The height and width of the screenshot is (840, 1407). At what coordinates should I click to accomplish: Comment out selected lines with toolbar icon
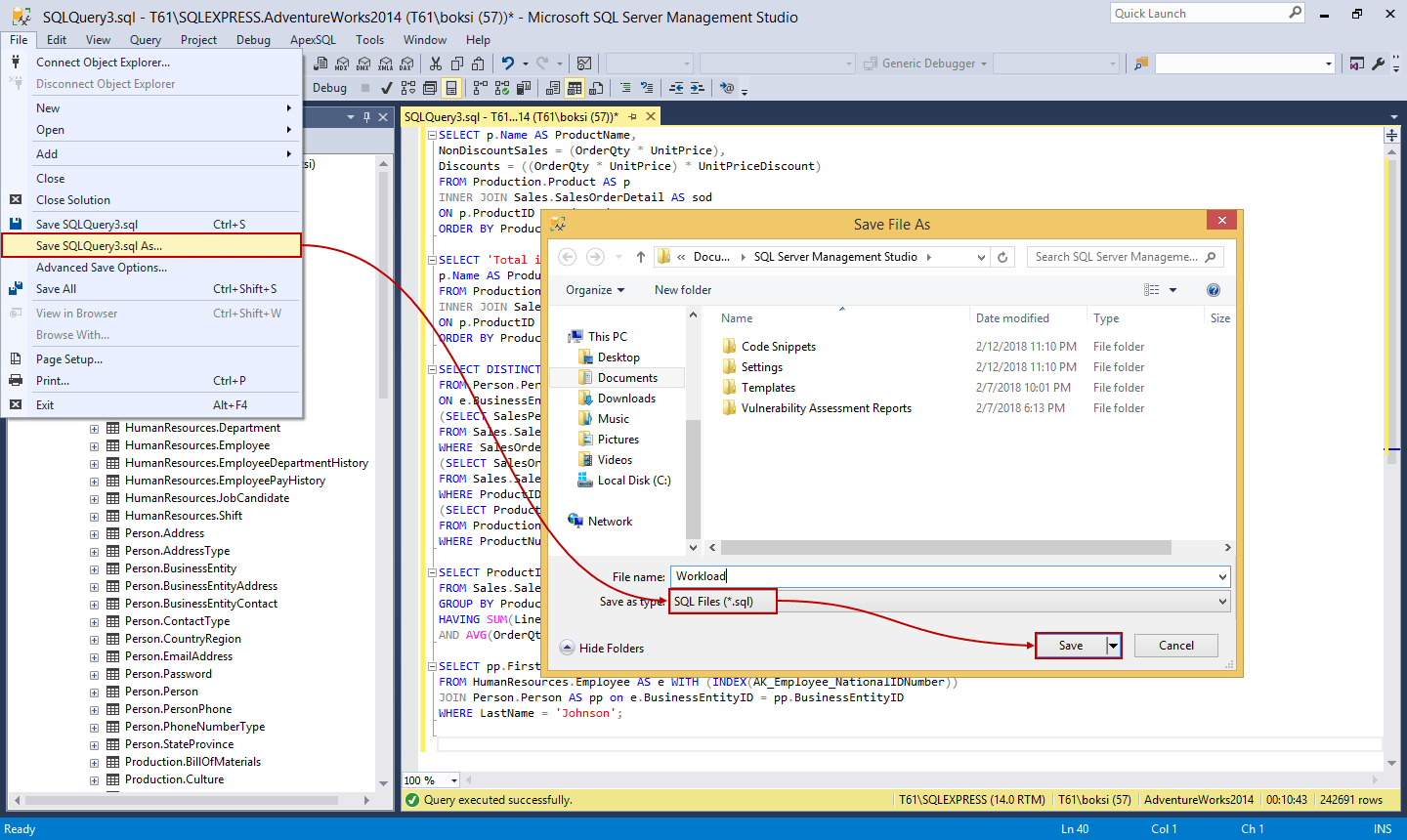click(x=626, y=88)
